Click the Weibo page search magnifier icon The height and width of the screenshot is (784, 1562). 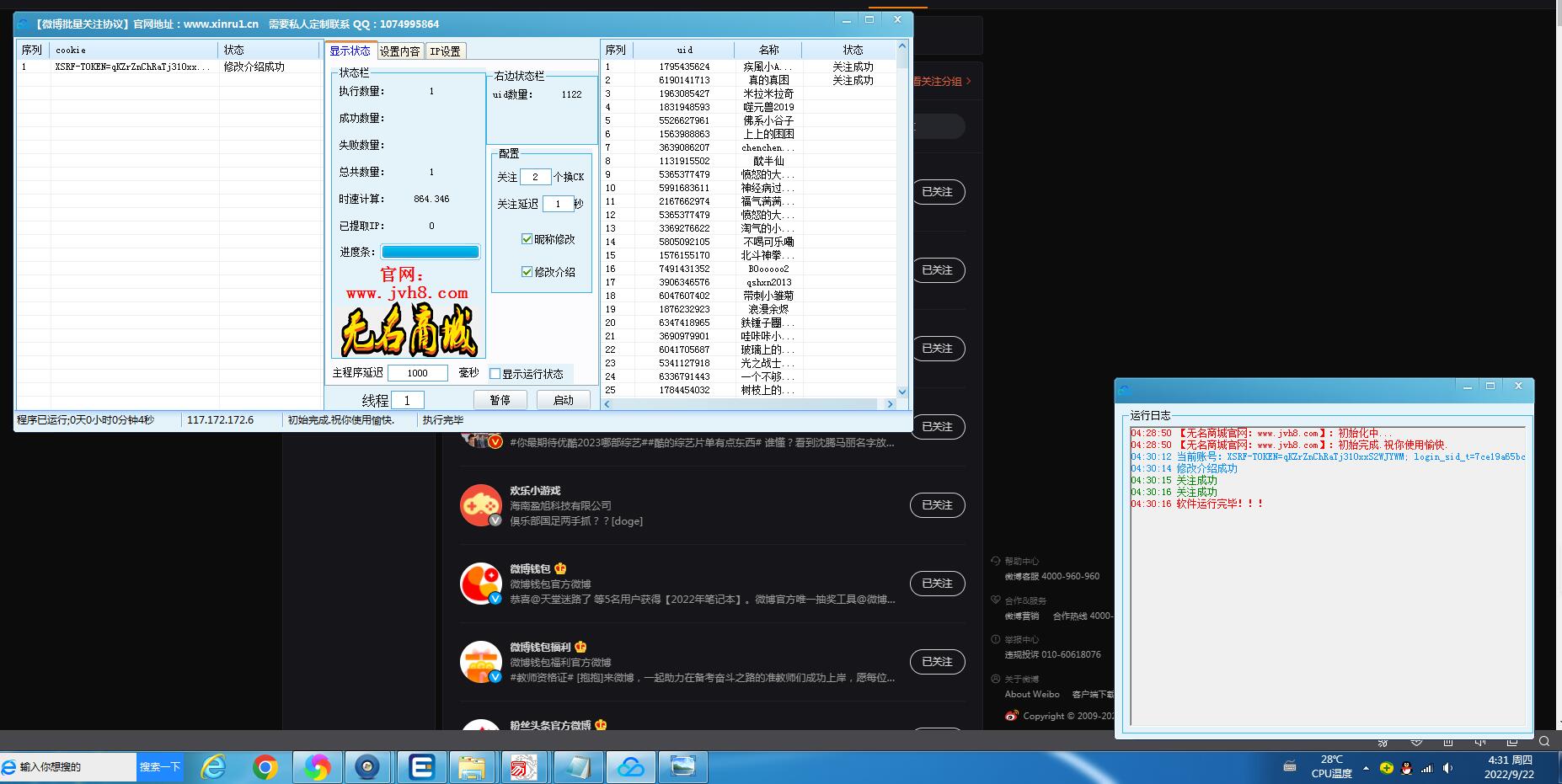[x=1543, y=742]
